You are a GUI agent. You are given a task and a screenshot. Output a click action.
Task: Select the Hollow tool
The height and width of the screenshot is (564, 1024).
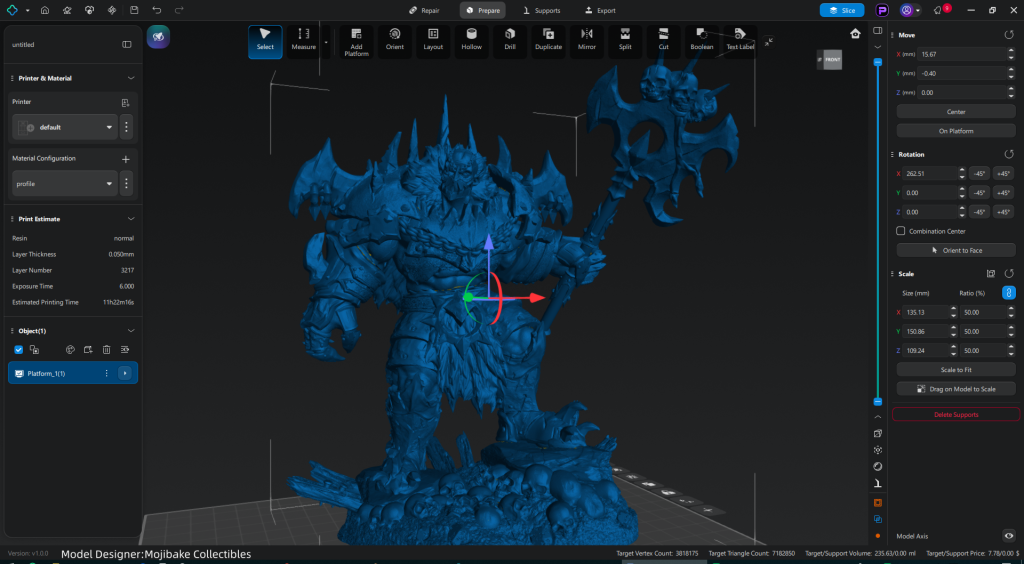tap(471, 41)
